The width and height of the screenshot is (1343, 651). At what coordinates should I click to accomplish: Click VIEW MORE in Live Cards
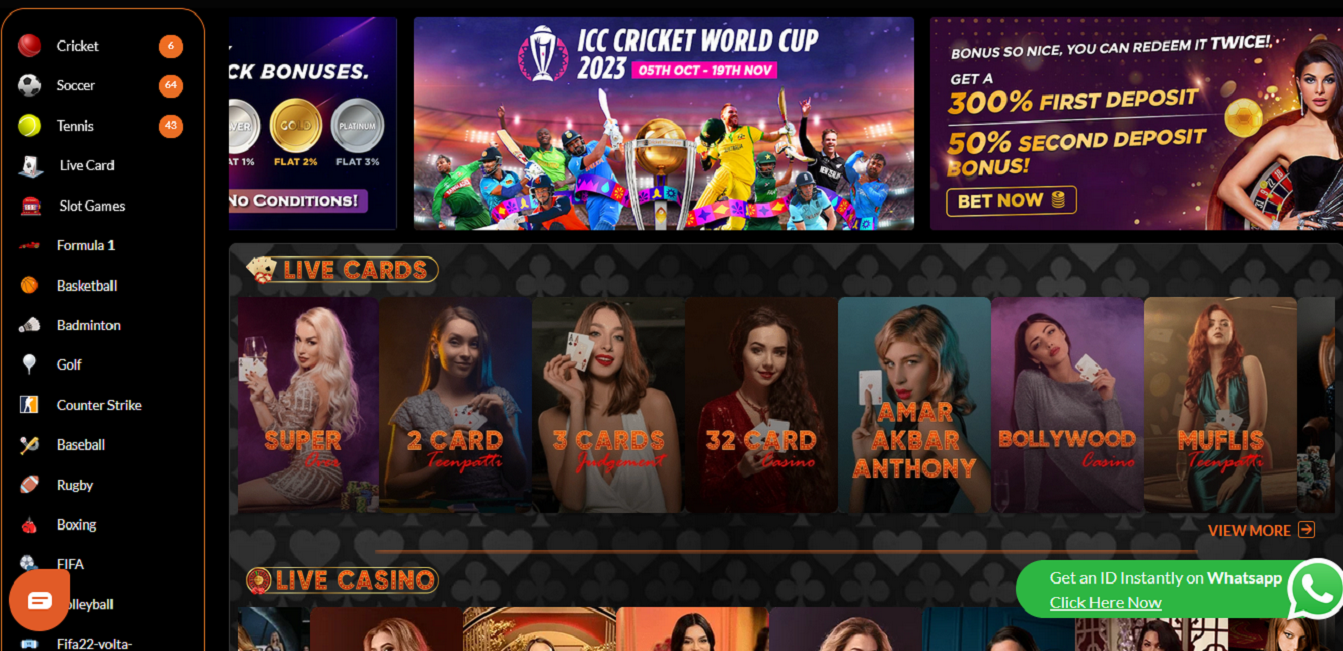coord(1261,530)
